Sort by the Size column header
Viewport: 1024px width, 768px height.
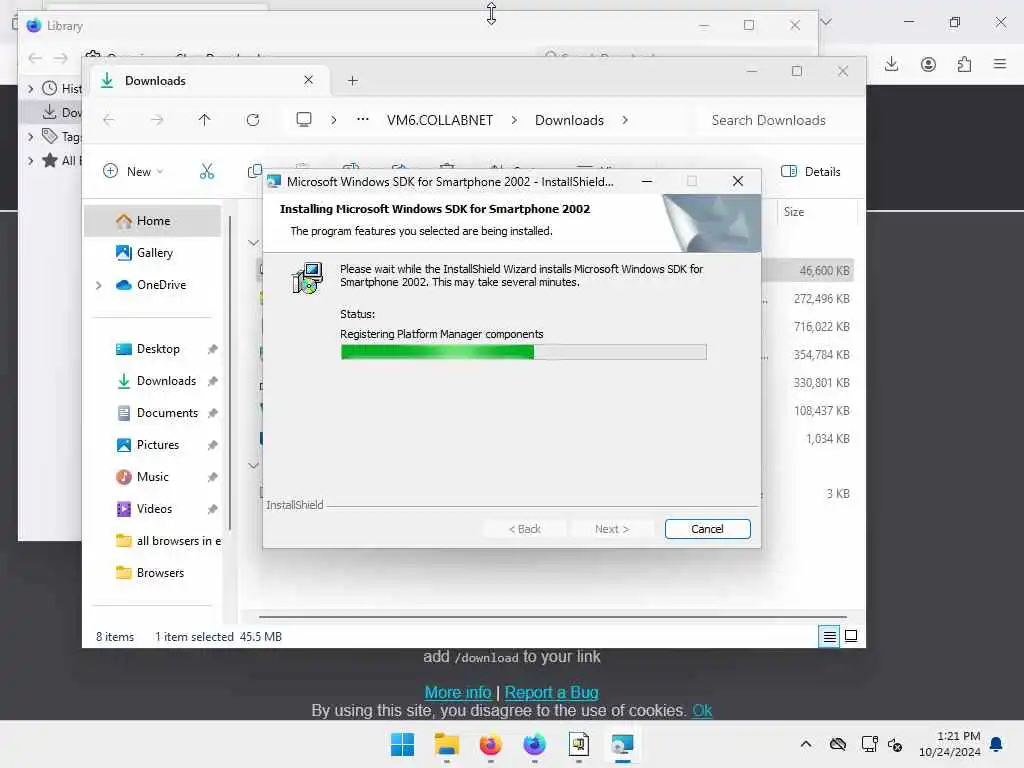pos(793,212)
